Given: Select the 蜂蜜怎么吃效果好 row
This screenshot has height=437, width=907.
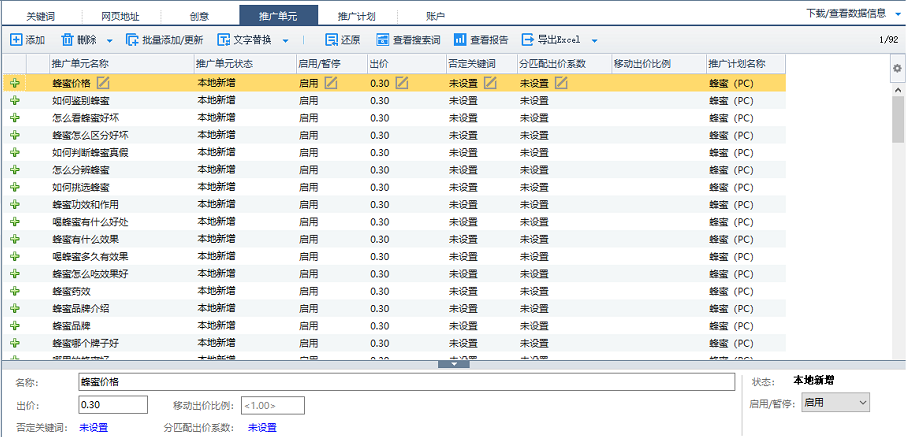Looking at the screenshot, I should coord(393,274).
